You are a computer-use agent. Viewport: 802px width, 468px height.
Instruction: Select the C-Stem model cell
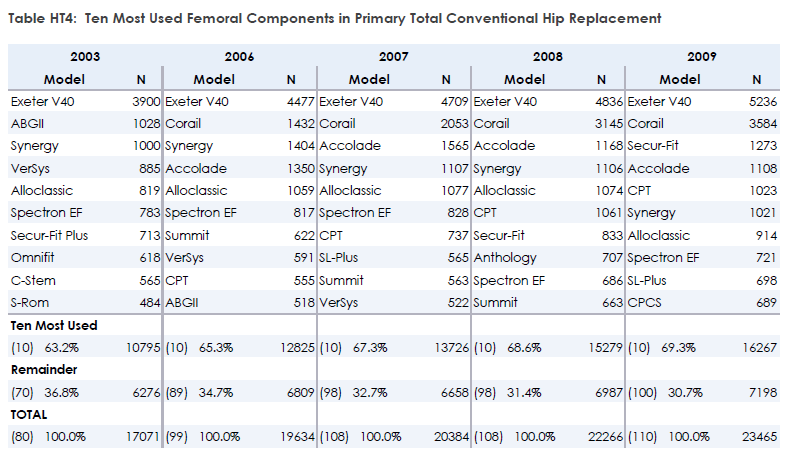click(32, 280)
